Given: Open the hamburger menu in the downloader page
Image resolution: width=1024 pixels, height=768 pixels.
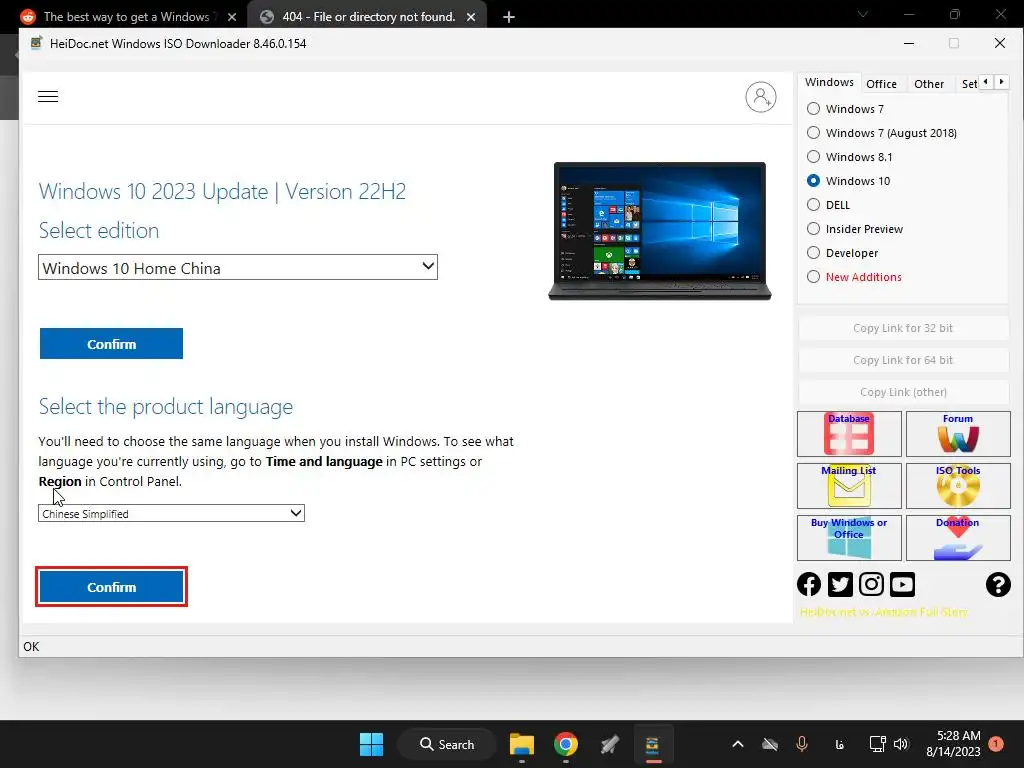Looking at the screenshot, I should coord(48,97).
